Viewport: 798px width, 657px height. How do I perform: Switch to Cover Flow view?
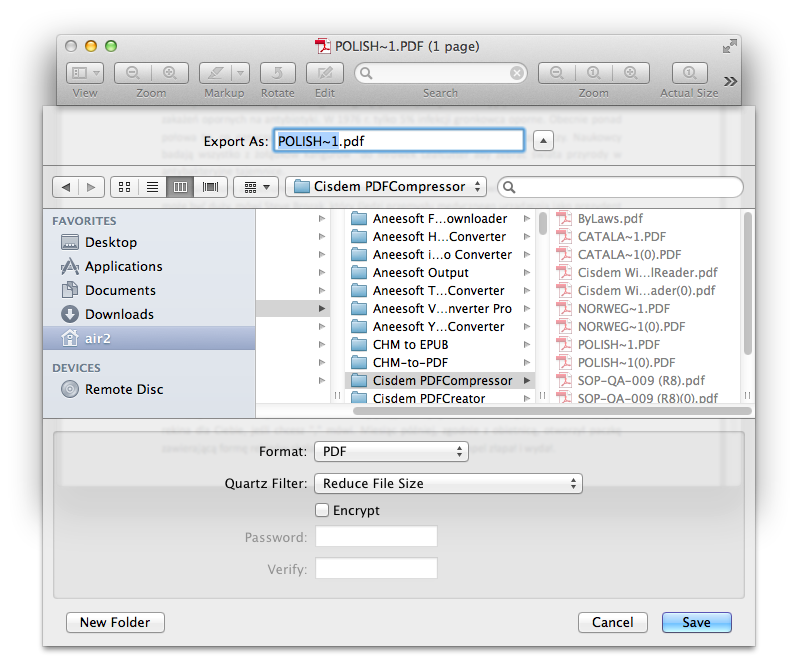click(210, 187)
